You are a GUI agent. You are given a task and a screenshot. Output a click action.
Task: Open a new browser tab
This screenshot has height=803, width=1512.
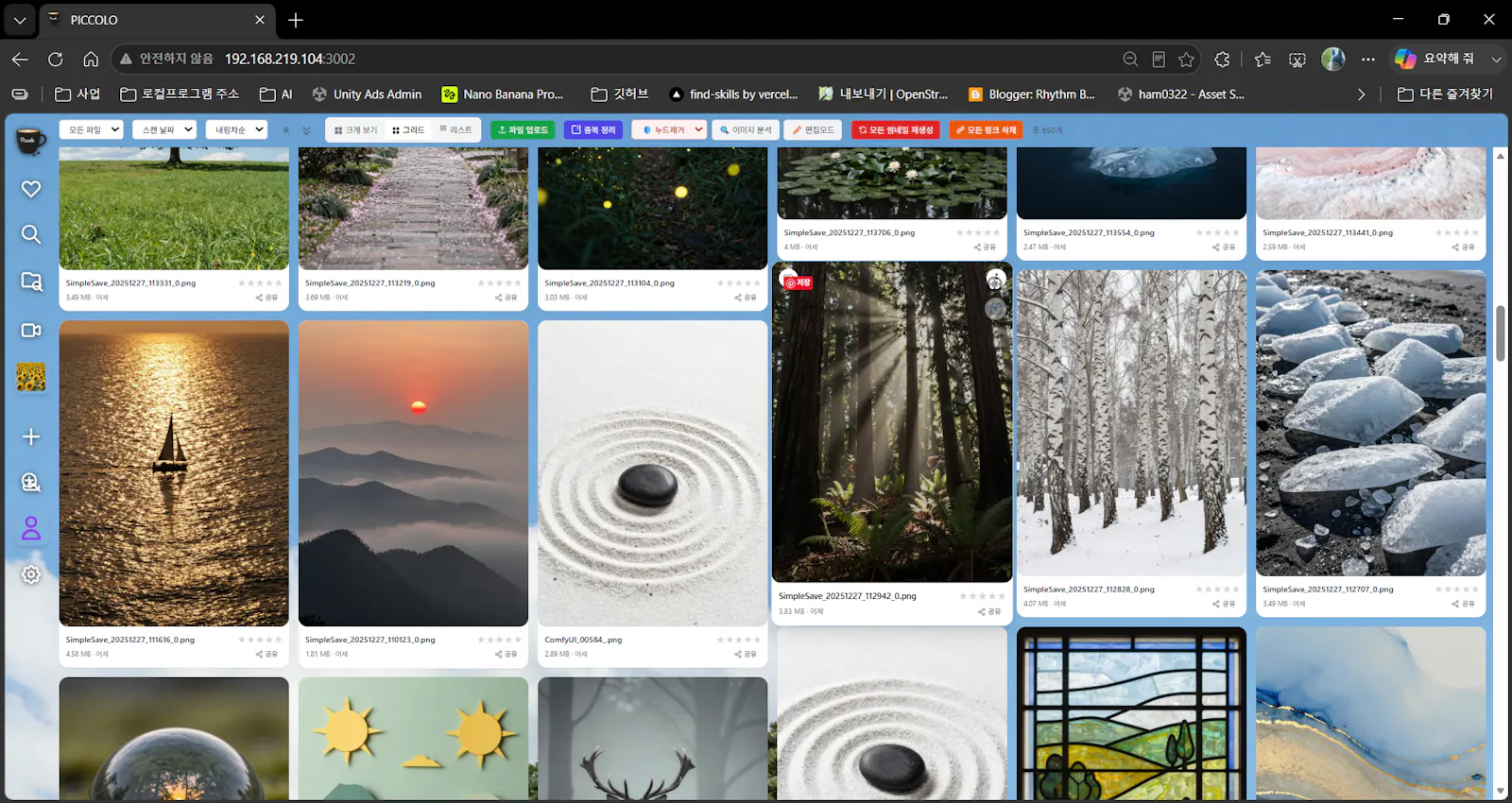coord(296,20)
